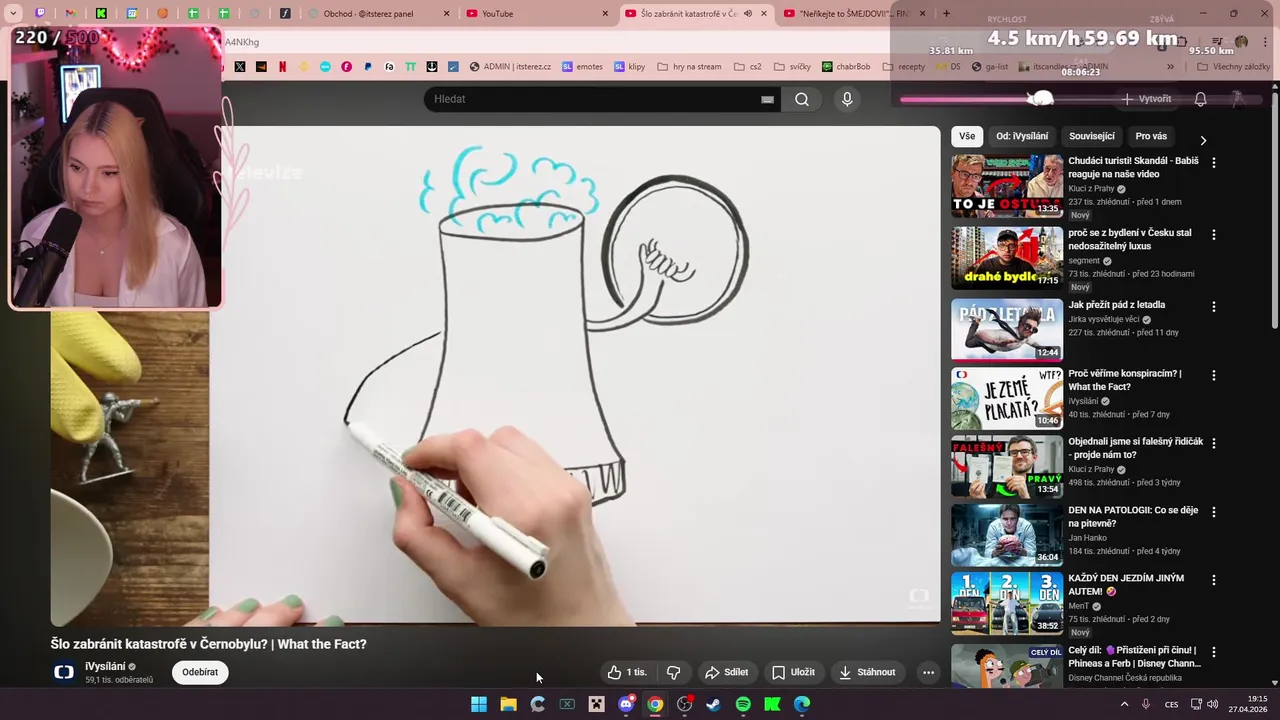Open Netflix bookmark icon

[x=282, y=67]
